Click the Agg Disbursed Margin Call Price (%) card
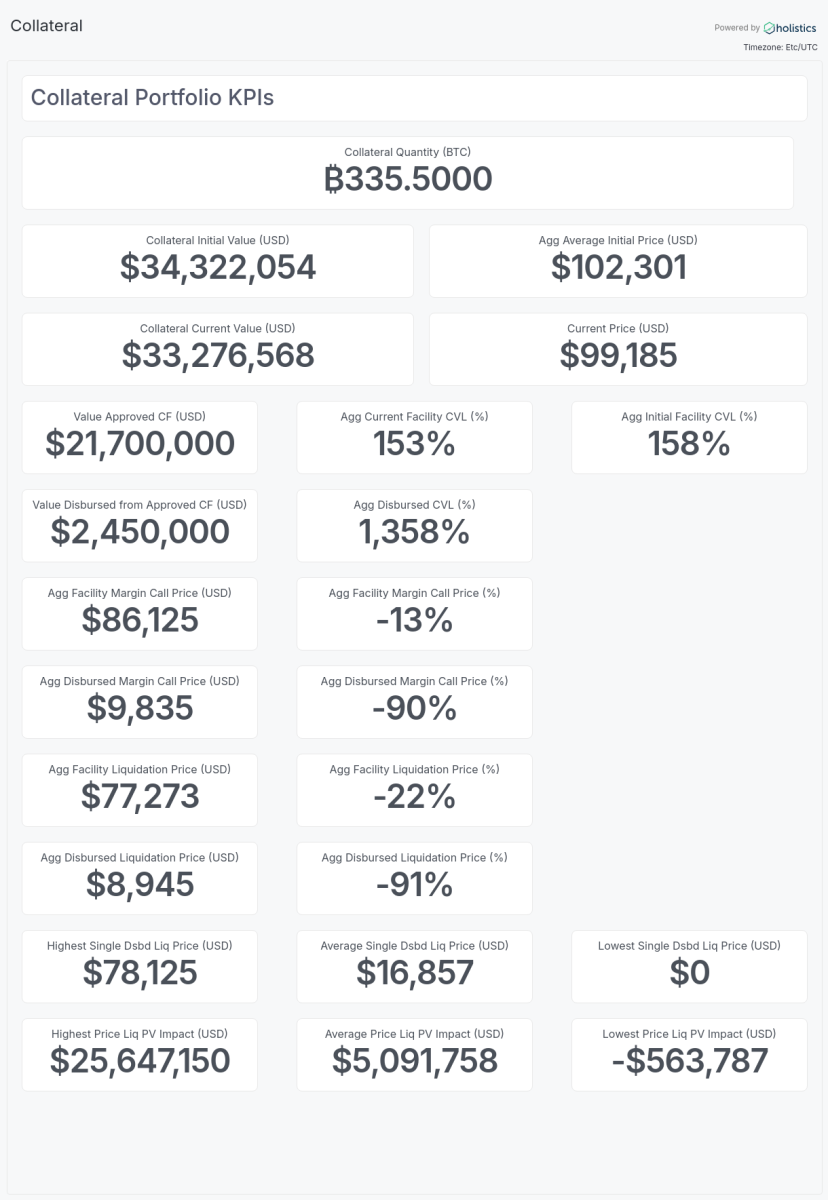 click(414, 701)
